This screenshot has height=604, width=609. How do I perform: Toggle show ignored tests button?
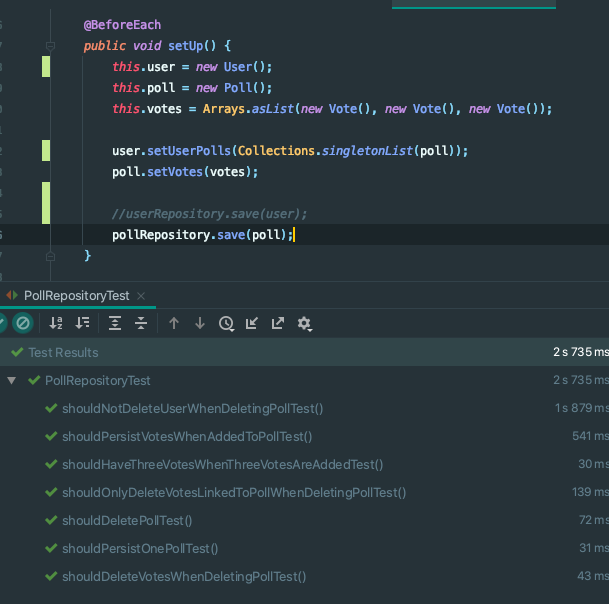pos(23,323)
